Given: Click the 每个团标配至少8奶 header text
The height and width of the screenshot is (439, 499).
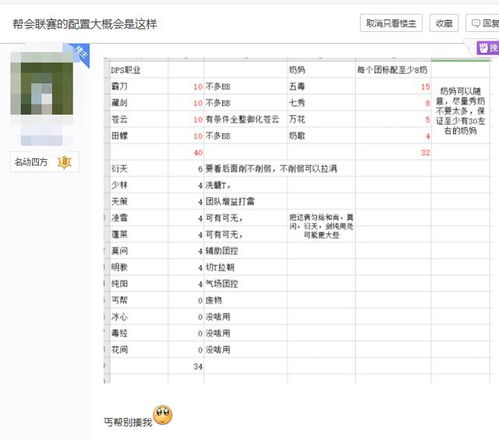Looking at the screenshot, I should point(392,70).
